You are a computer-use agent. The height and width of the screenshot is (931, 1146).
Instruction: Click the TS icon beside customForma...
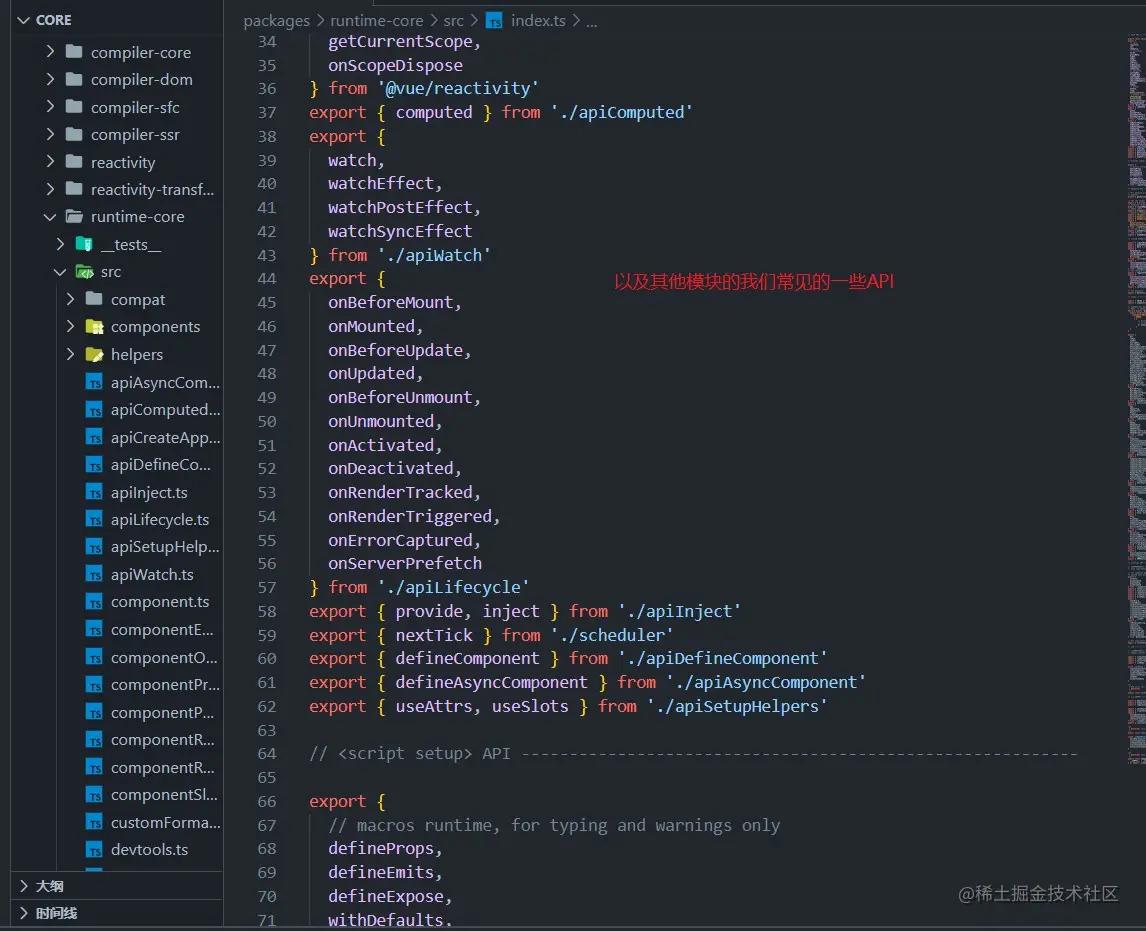(94, 822)
